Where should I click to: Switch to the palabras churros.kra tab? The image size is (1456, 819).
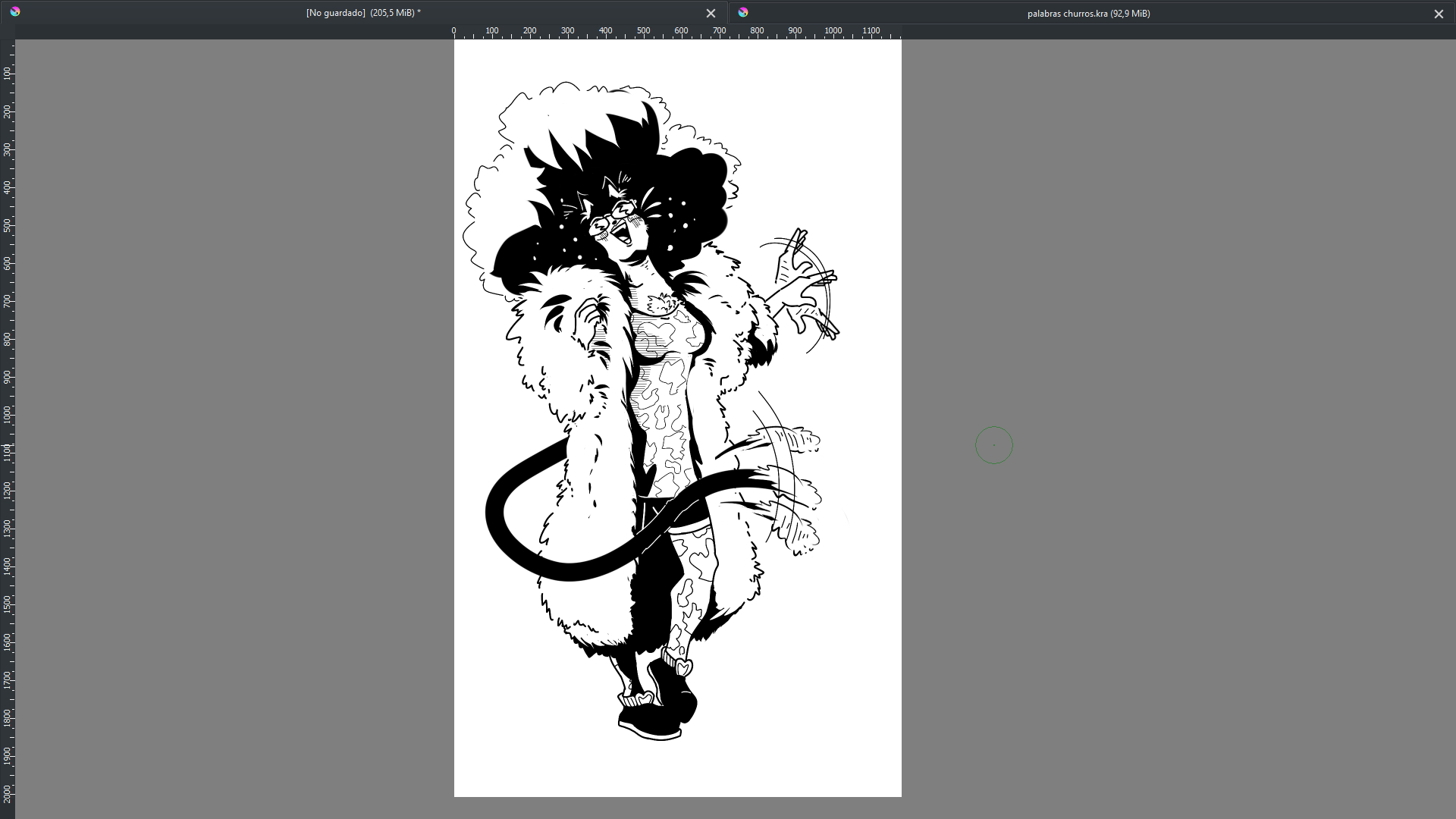1087,14
